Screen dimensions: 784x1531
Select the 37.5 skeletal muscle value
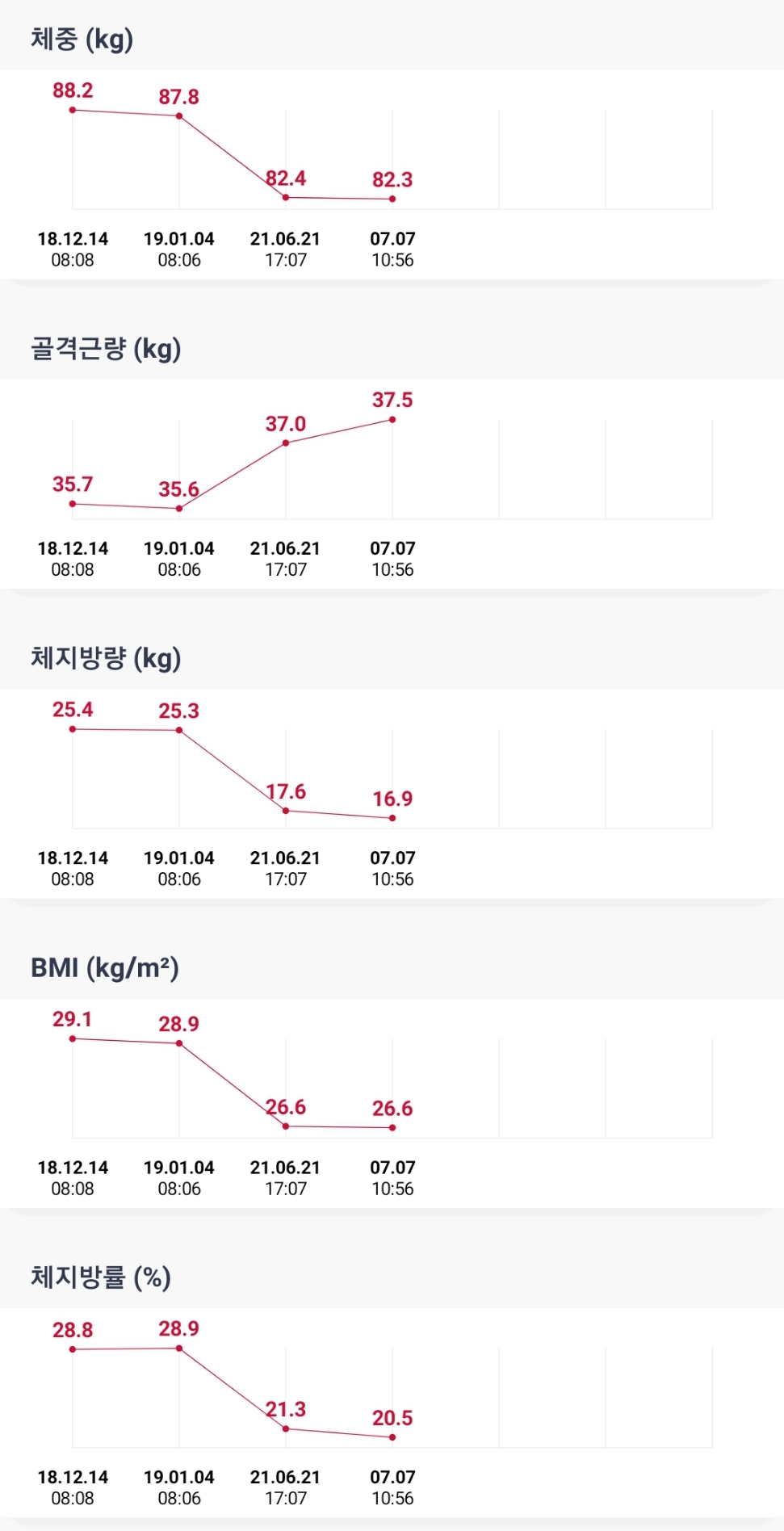click(x=392, y=400)
